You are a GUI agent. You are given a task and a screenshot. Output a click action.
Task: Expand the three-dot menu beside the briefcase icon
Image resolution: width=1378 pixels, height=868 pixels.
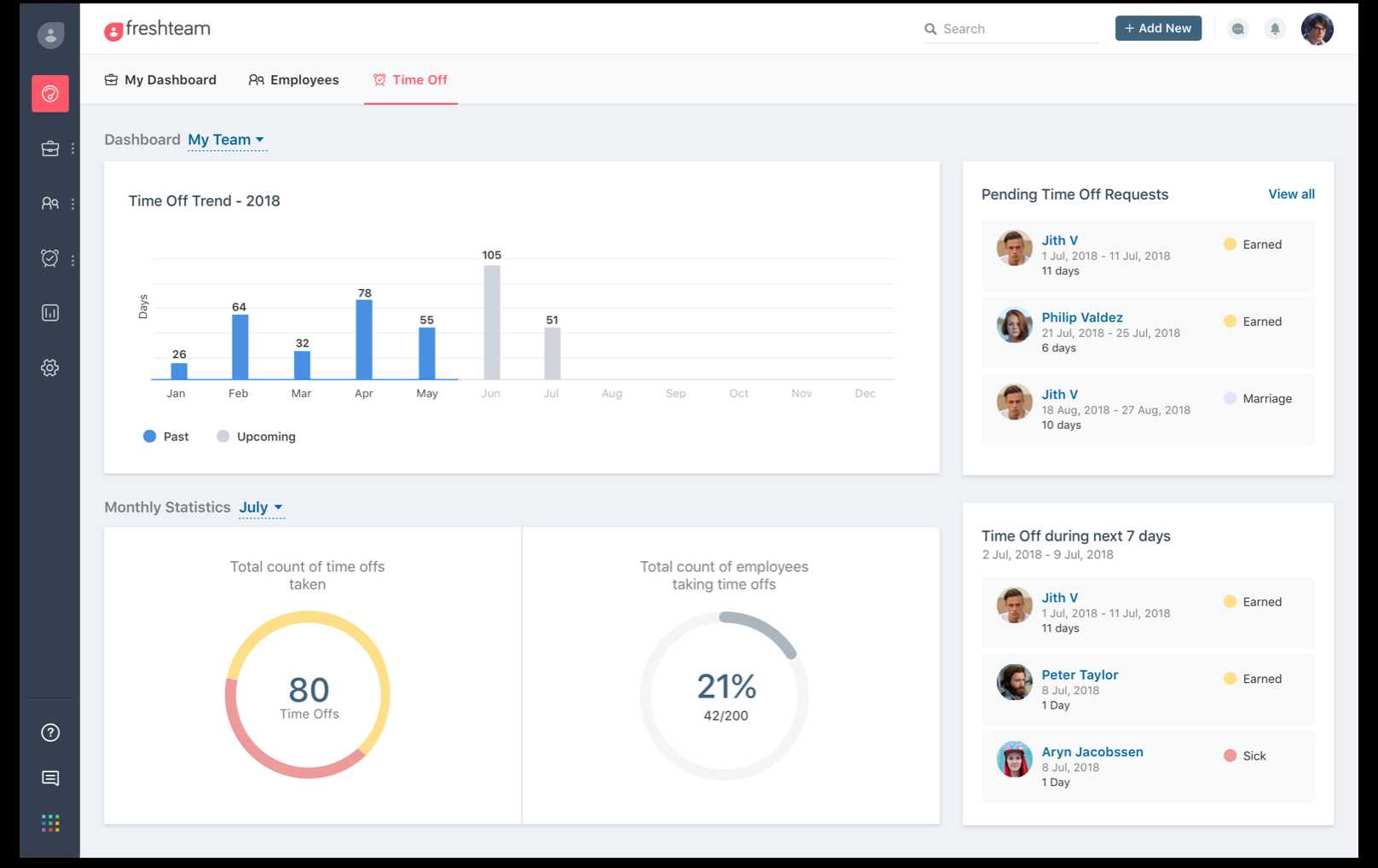[x=72, y=148]
